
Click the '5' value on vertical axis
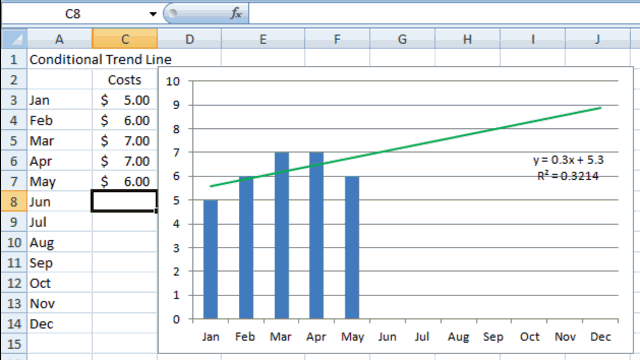(176, 200)
